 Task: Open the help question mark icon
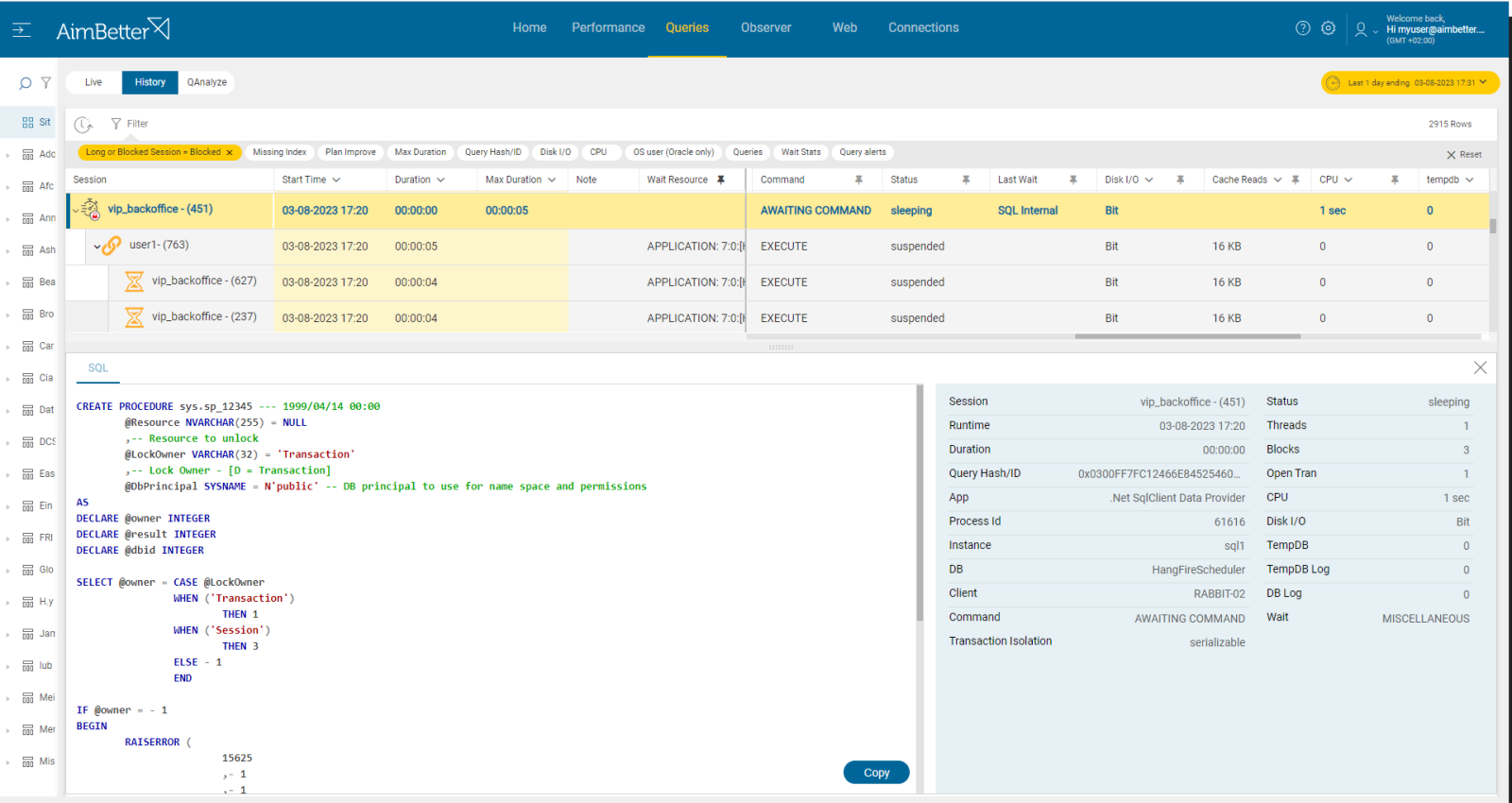pos(1303,28)
